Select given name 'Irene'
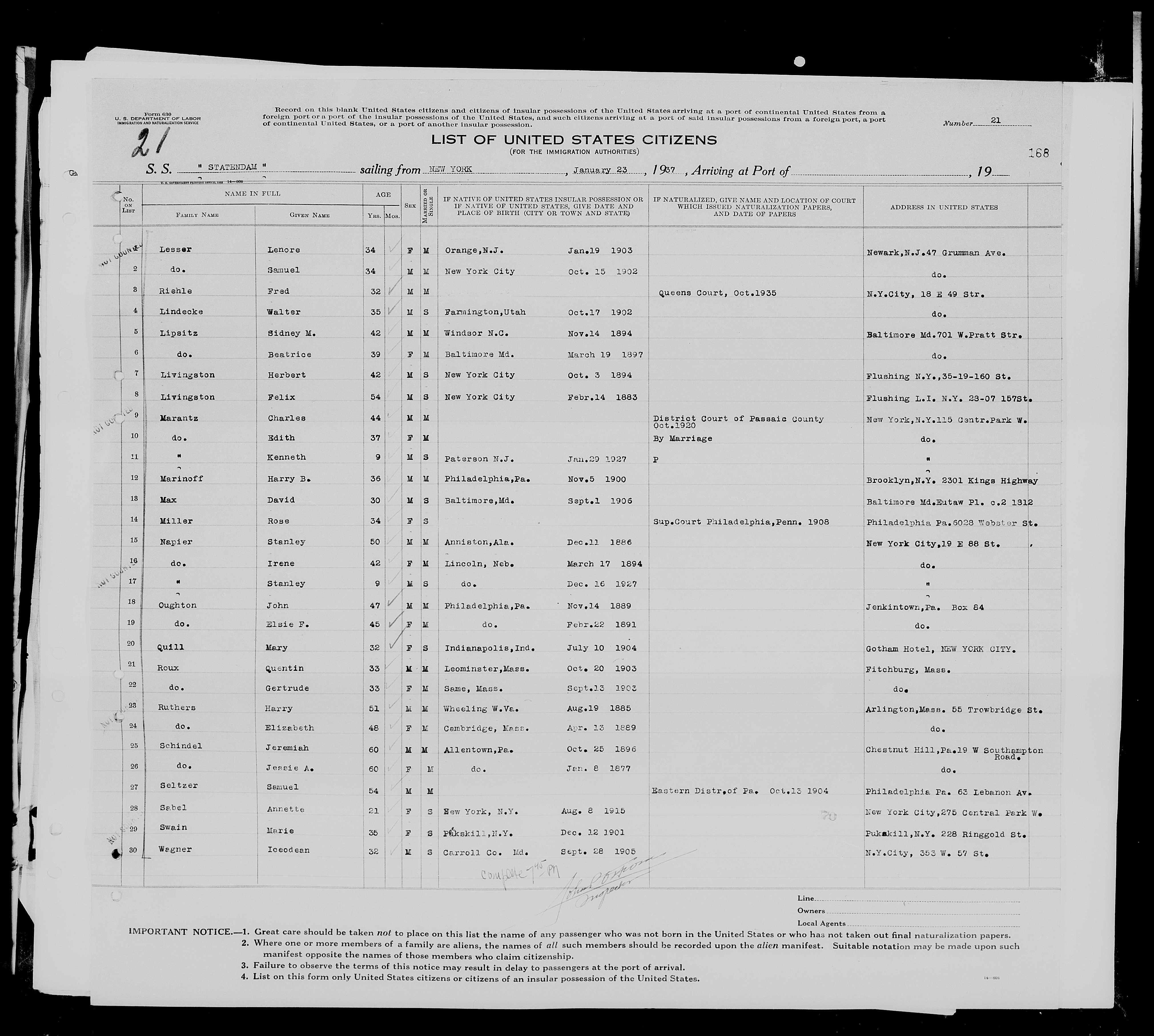The height and width of the screenshot is (1036, 1154). point(281,563)
